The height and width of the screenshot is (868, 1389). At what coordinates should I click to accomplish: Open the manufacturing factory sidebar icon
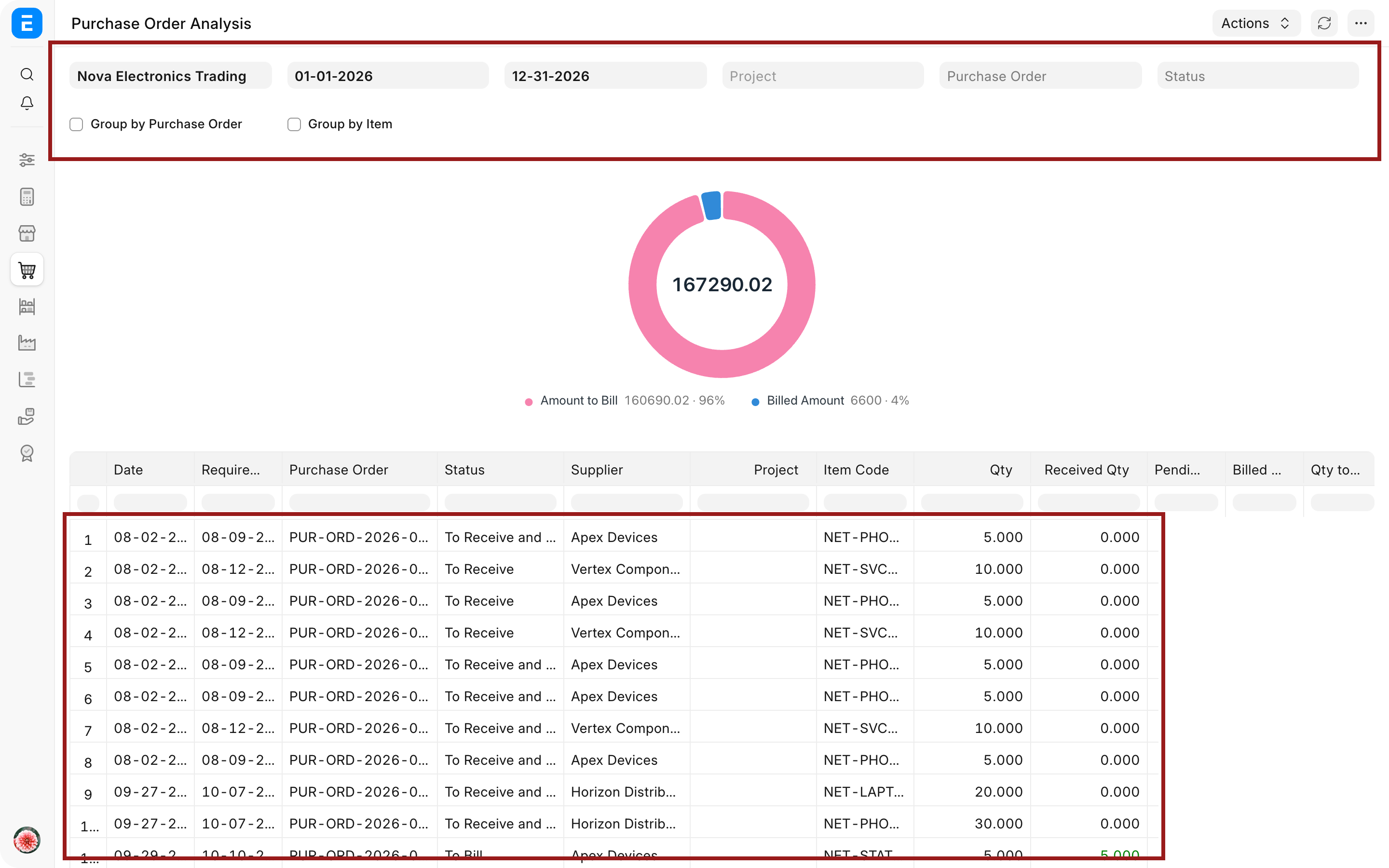[27, 343]
